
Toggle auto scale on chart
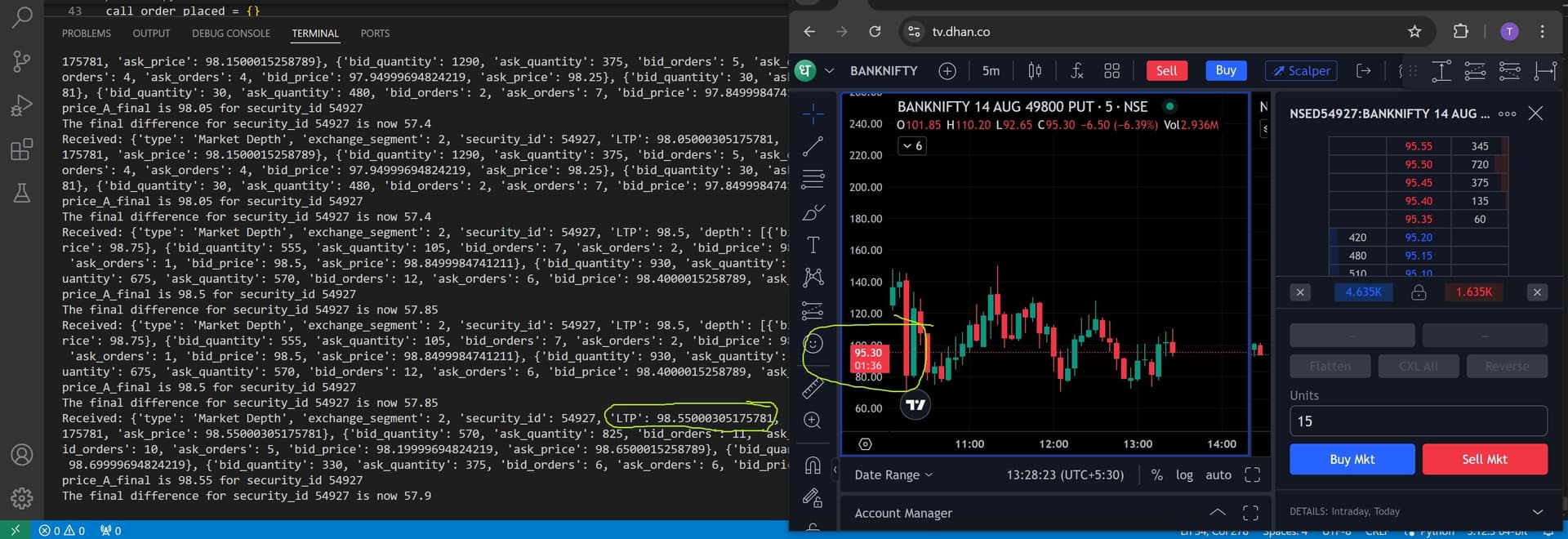(x=1218, y=475)
